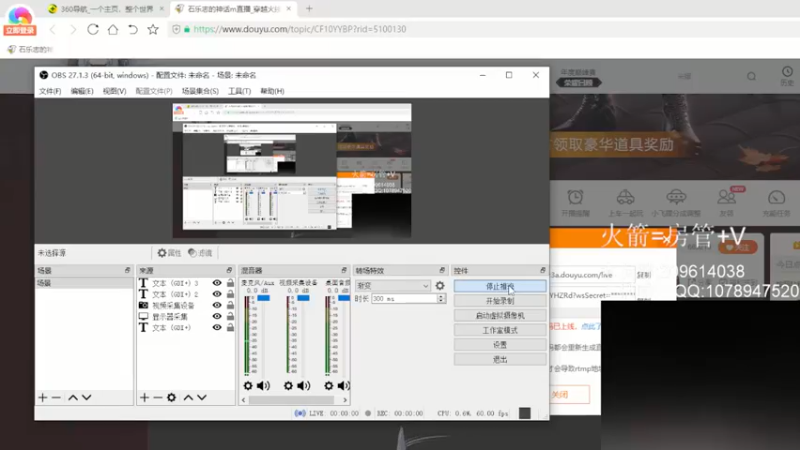
Task: Open the 文件(F) menu
Action: 50,91
